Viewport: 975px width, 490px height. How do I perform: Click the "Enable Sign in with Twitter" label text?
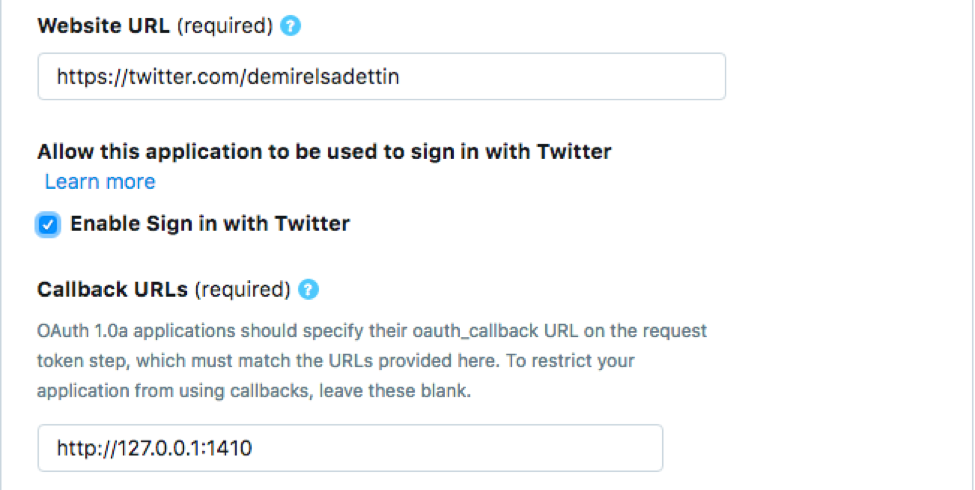pos(210,224)
